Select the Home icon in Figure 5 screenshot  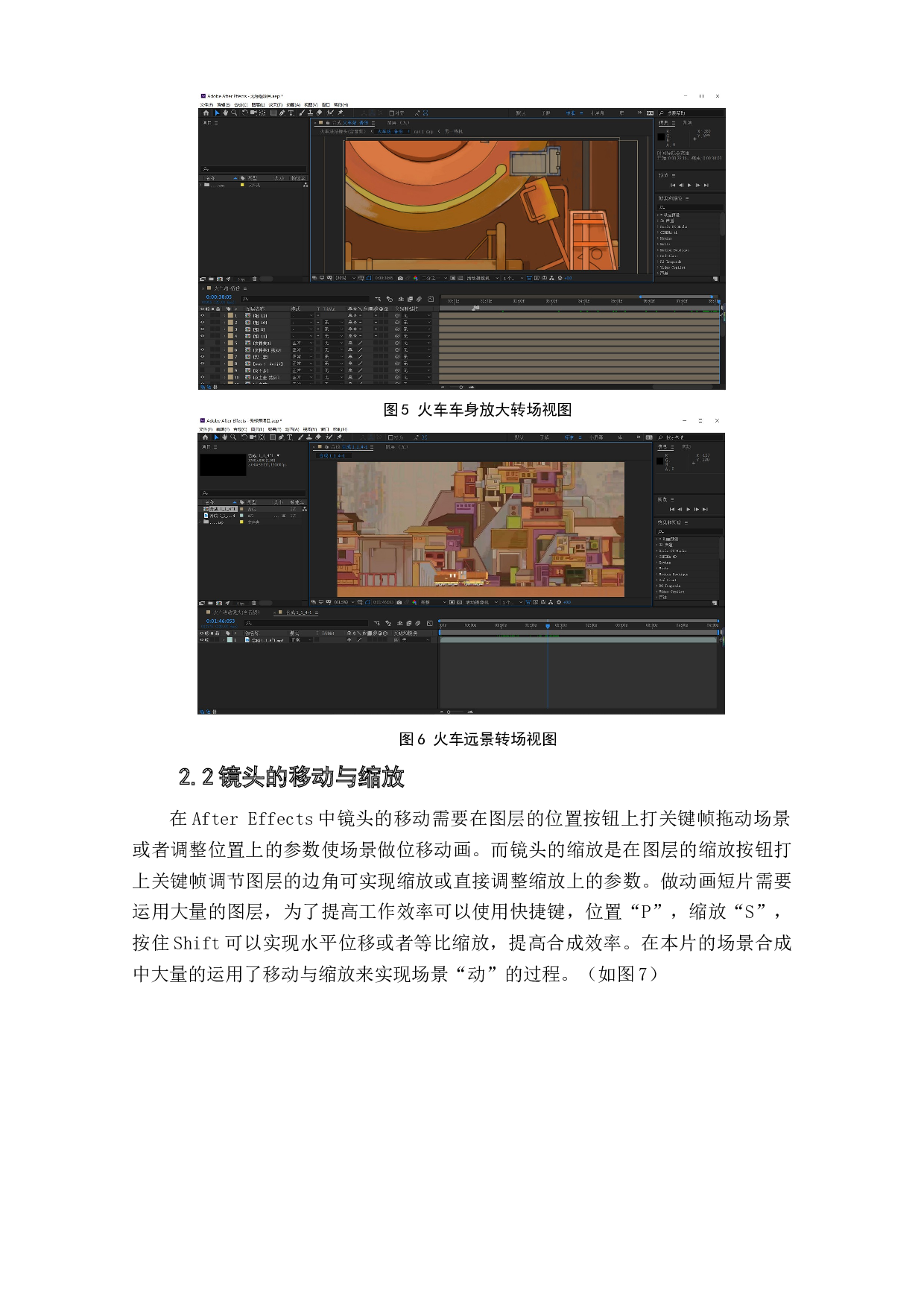pos(206,113)
